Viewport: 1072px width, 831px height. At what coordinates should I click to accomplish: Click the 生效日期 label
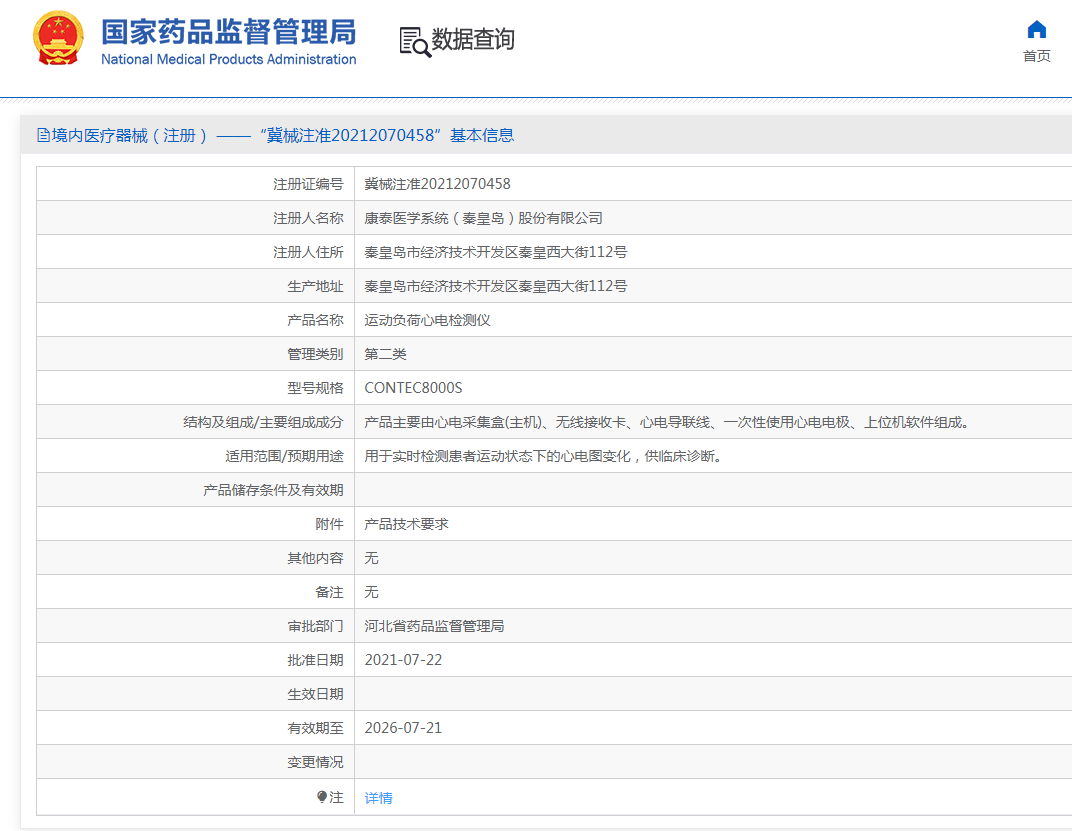click(x=314, y=694)
